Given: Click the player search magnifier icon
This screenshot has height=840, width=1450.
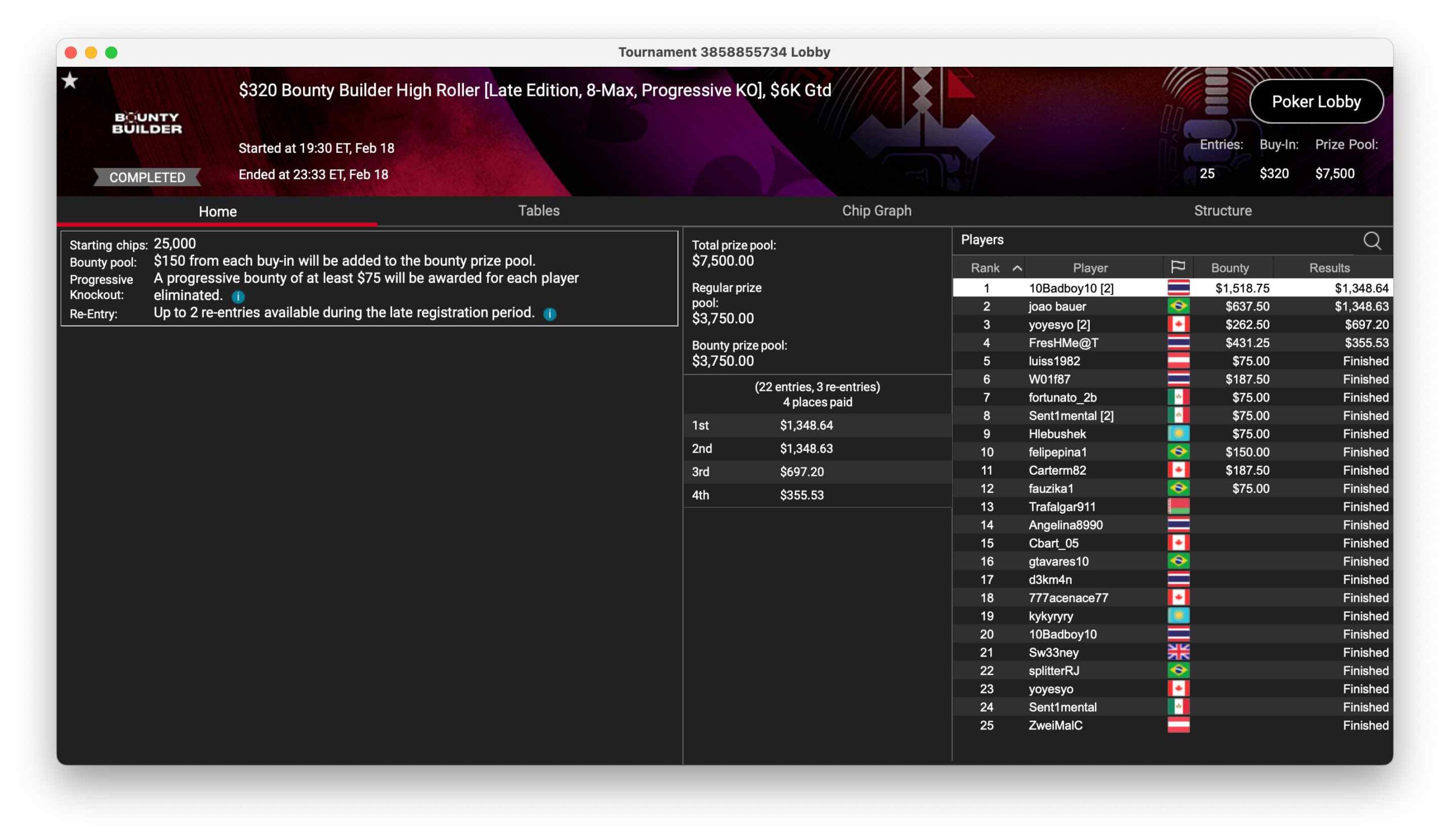Looking at the screenshot, I should click(1372, 241).
